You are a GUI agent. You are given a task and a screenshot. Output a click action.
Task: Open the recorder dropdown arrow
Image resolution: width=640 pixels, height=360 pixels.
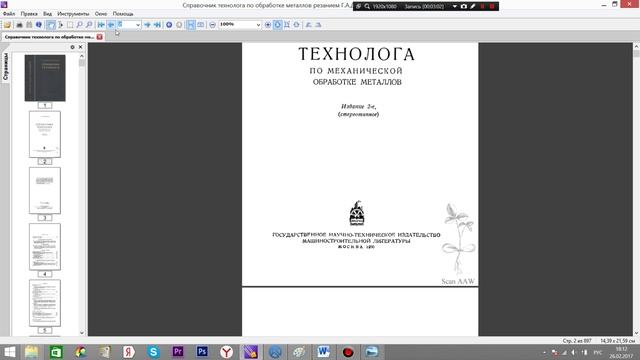coord(455,7)
